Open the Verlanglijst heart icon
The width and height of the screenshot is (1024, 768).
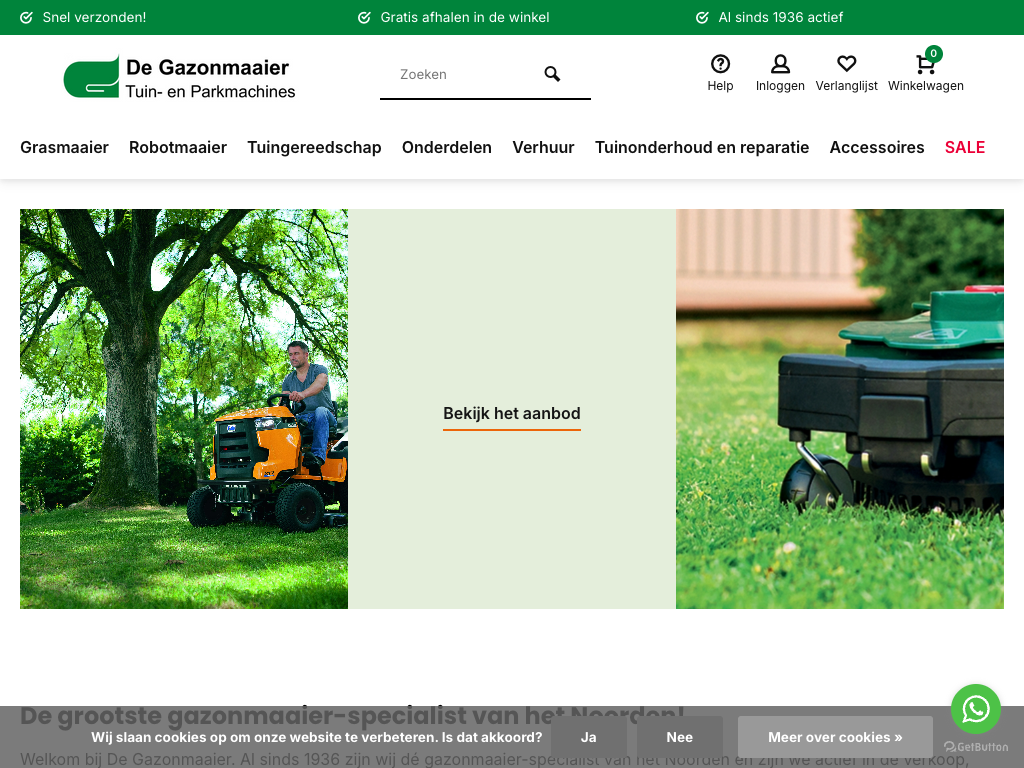846,65
